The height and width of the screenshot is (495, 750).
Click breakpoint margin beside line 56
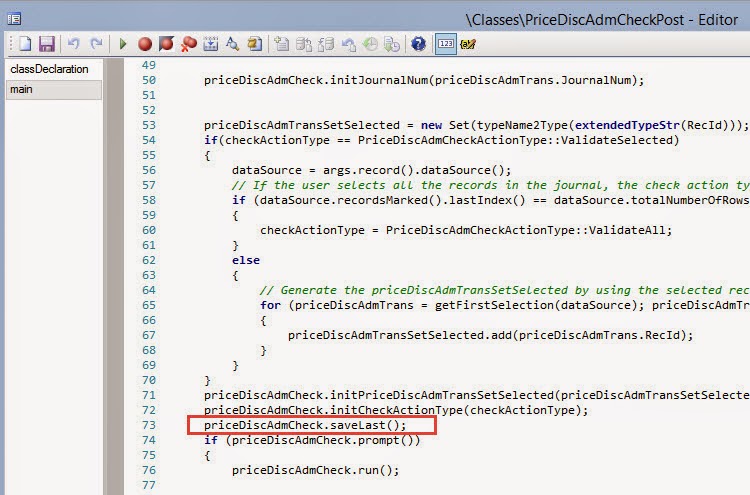(x=115, y=170)
